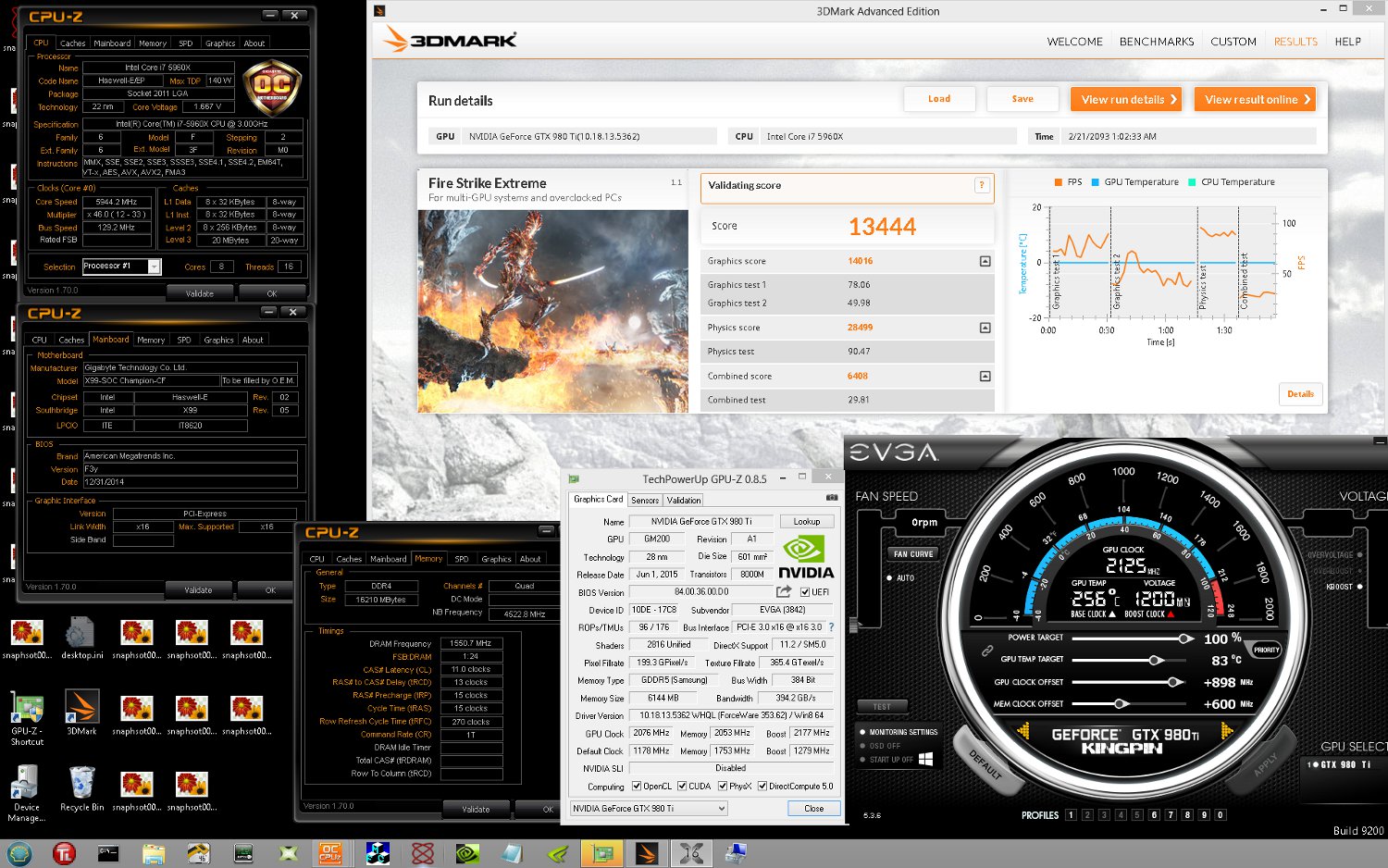
Task: Open the CUSTOM tab in 3DMark
Action: 1233,42
